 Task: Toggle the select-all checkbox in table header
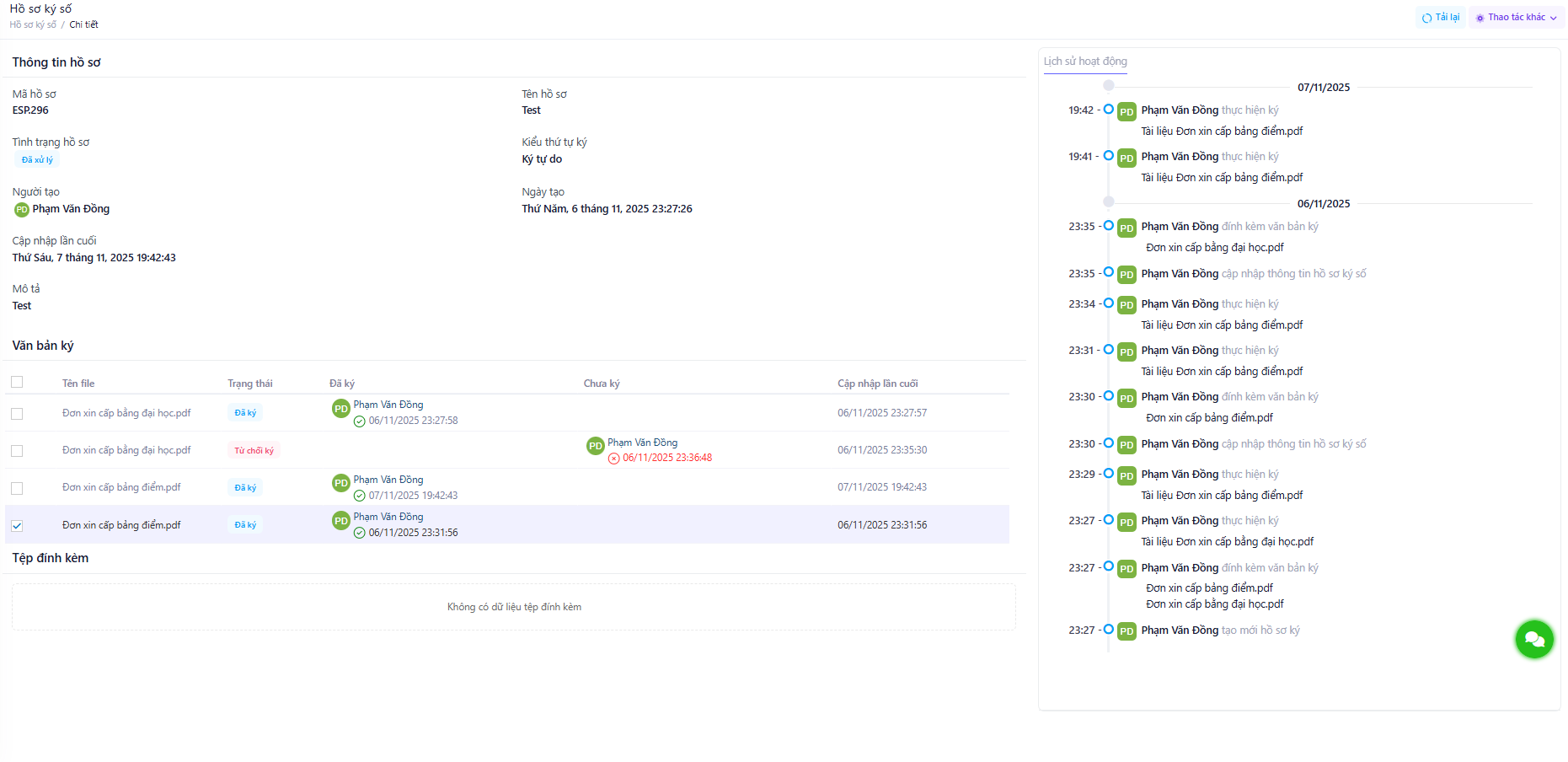[17, 383]
